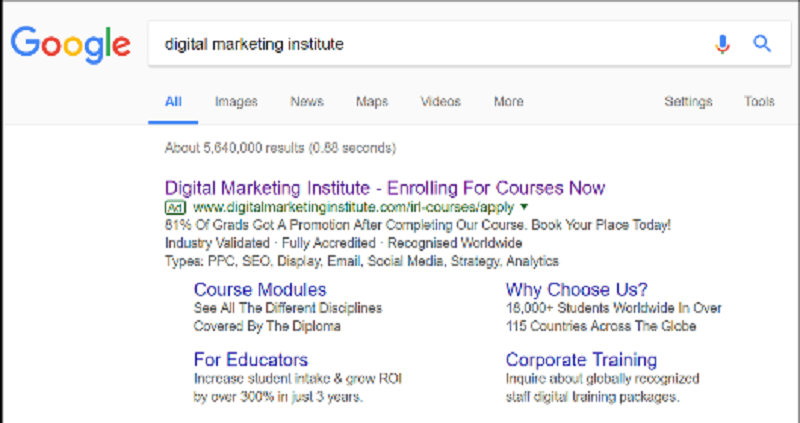Expand the dropdown arrow beside ad URL
The image size is (800, 423).
(x=524, y=208)
